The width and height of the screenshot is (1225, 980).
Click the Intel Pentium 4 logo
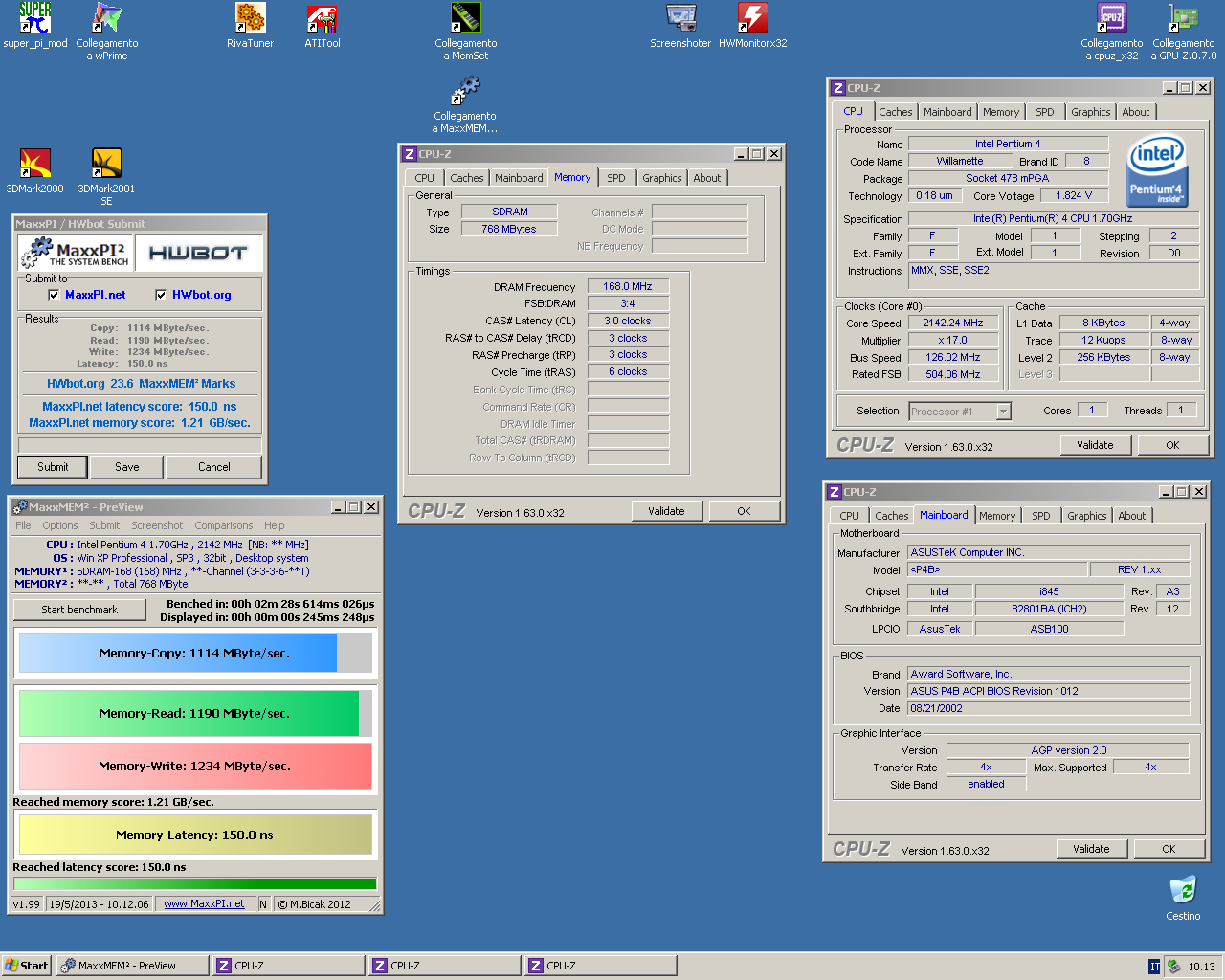[1156, 169]
